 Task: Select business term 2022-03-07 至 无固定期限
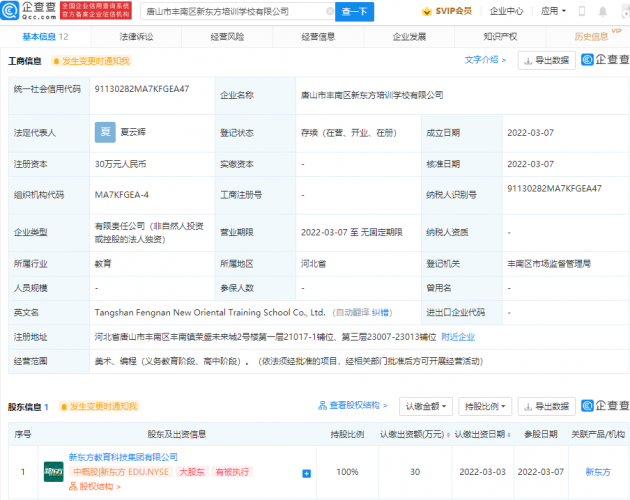coord(352,232)
